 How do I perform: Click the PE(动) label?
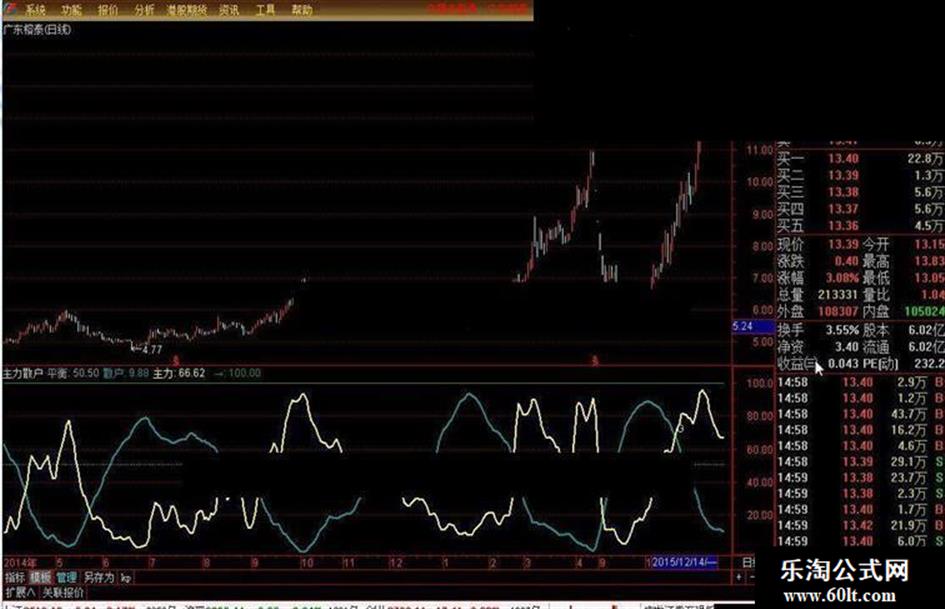[881, 364]
